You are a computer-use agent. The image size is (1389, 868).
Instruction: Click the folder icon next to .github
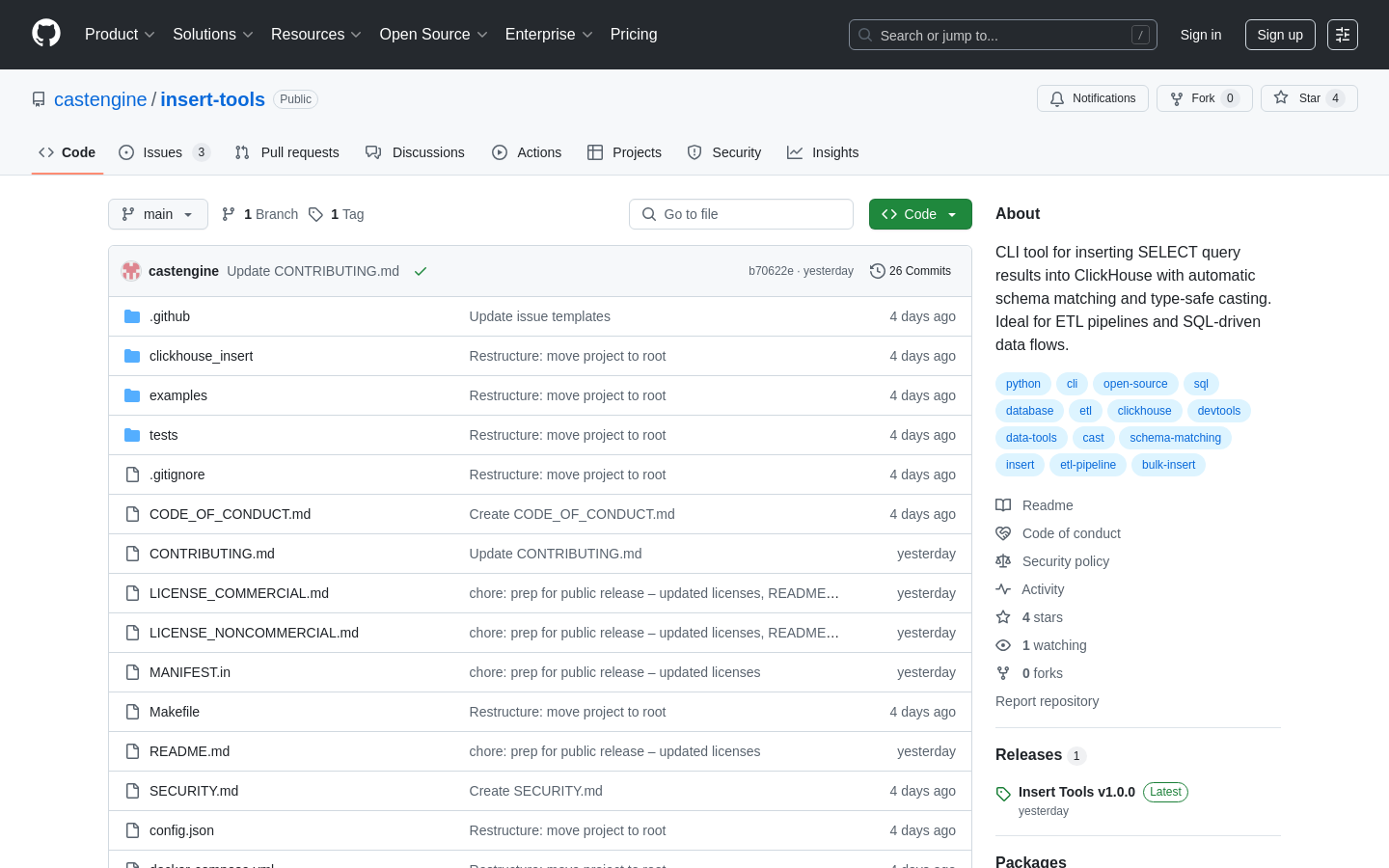point(132,316)
